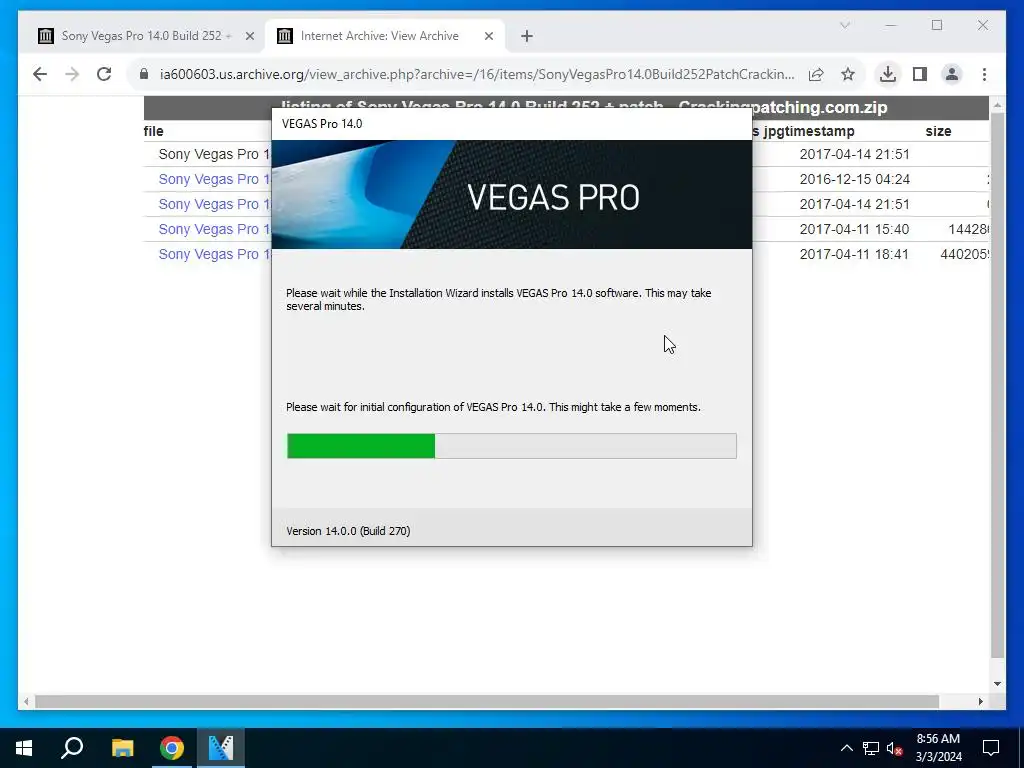Click the installer progress bar
The image size is (1024, 768).
coord(511,446)
